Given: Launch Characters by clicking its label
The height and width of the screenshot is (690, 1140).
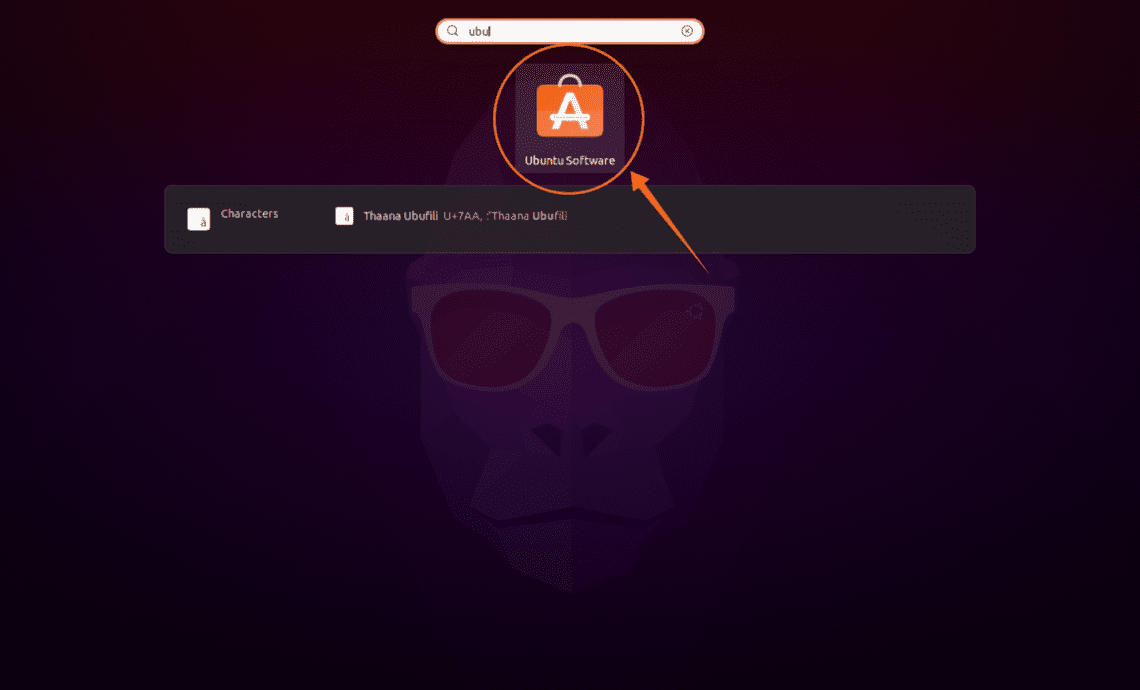Looking at the screenshot, I should click(x=250, y=213).
